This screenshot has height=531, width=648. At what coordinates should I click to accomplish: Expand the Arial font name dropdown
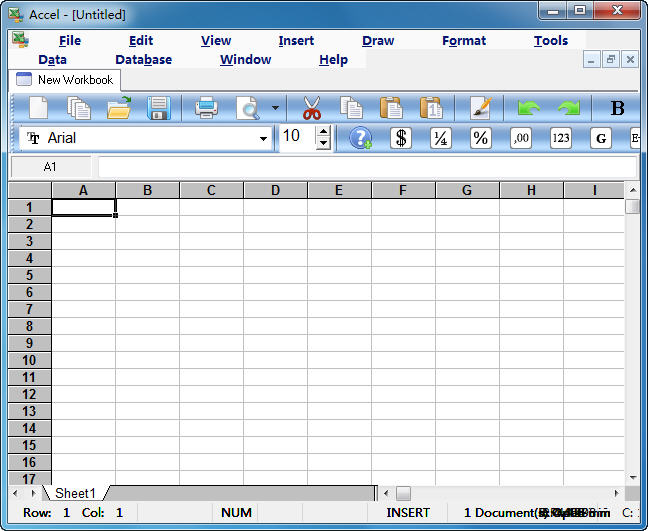[x=264, y=138]
